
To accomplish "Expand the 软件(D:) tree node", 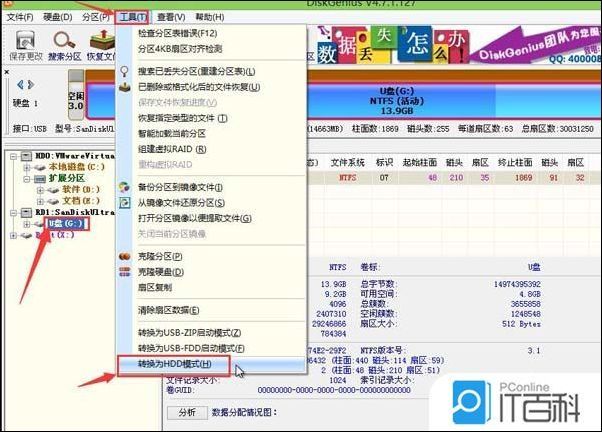I will pyautogui.click(x=40, y=190).
